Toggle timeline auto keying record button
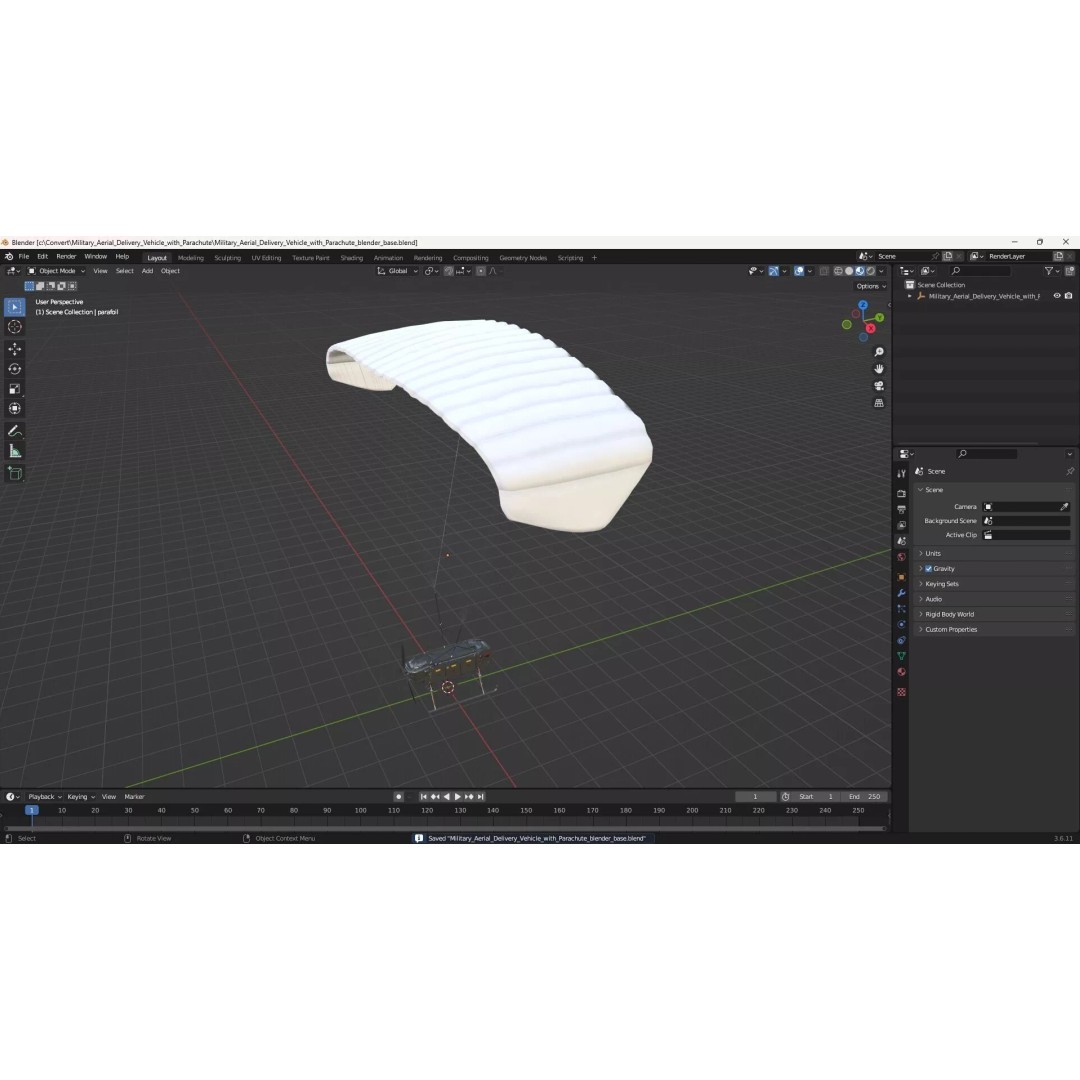This screenshot has width=1080, height=1080. [x=398, y=797]
